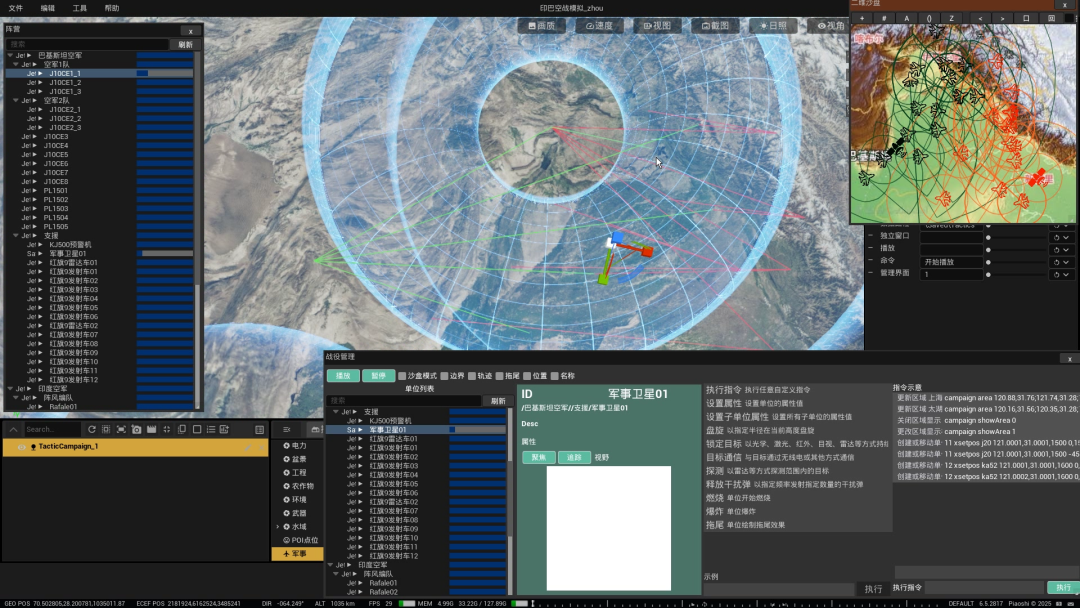Enable the 位置 checkbox
1080x608 pixels.
[x=527, y=376]
